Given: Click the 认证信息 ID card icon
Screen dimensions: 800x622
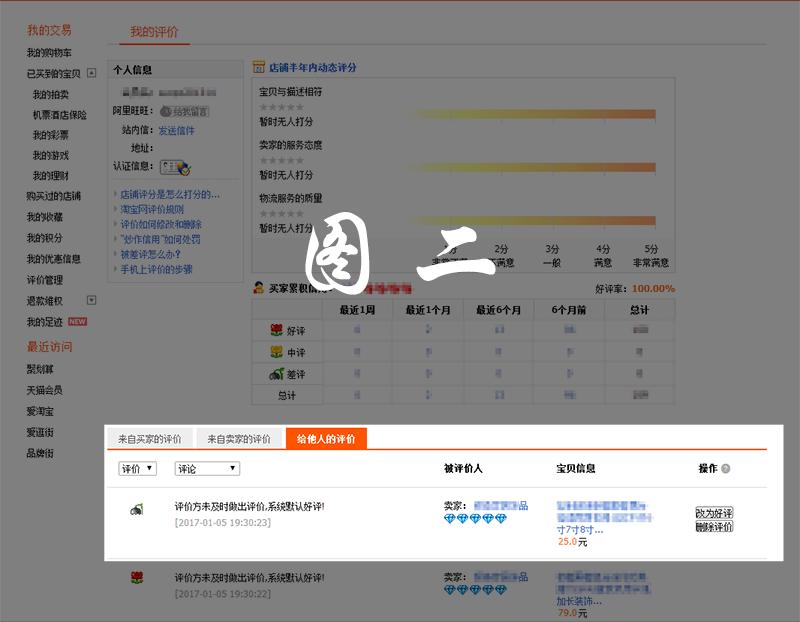Looking at the screenshot, I should (x=175, y=167).
